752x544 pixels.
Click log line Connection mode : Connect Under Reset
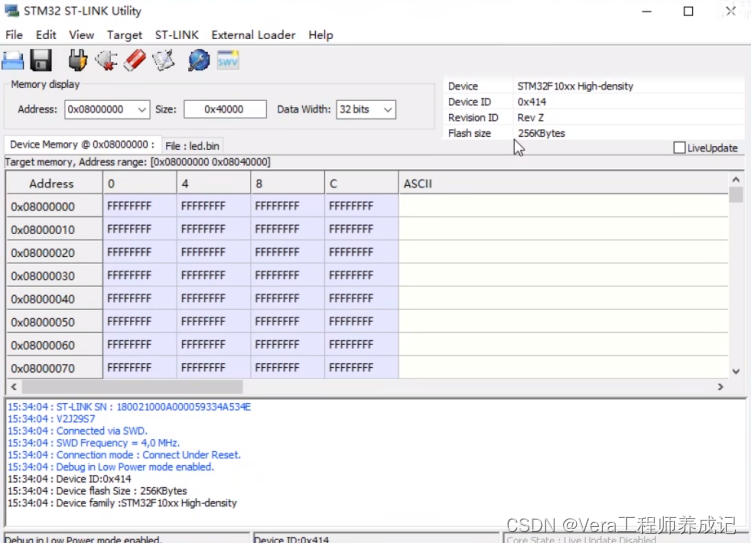(x=124, y=455)
